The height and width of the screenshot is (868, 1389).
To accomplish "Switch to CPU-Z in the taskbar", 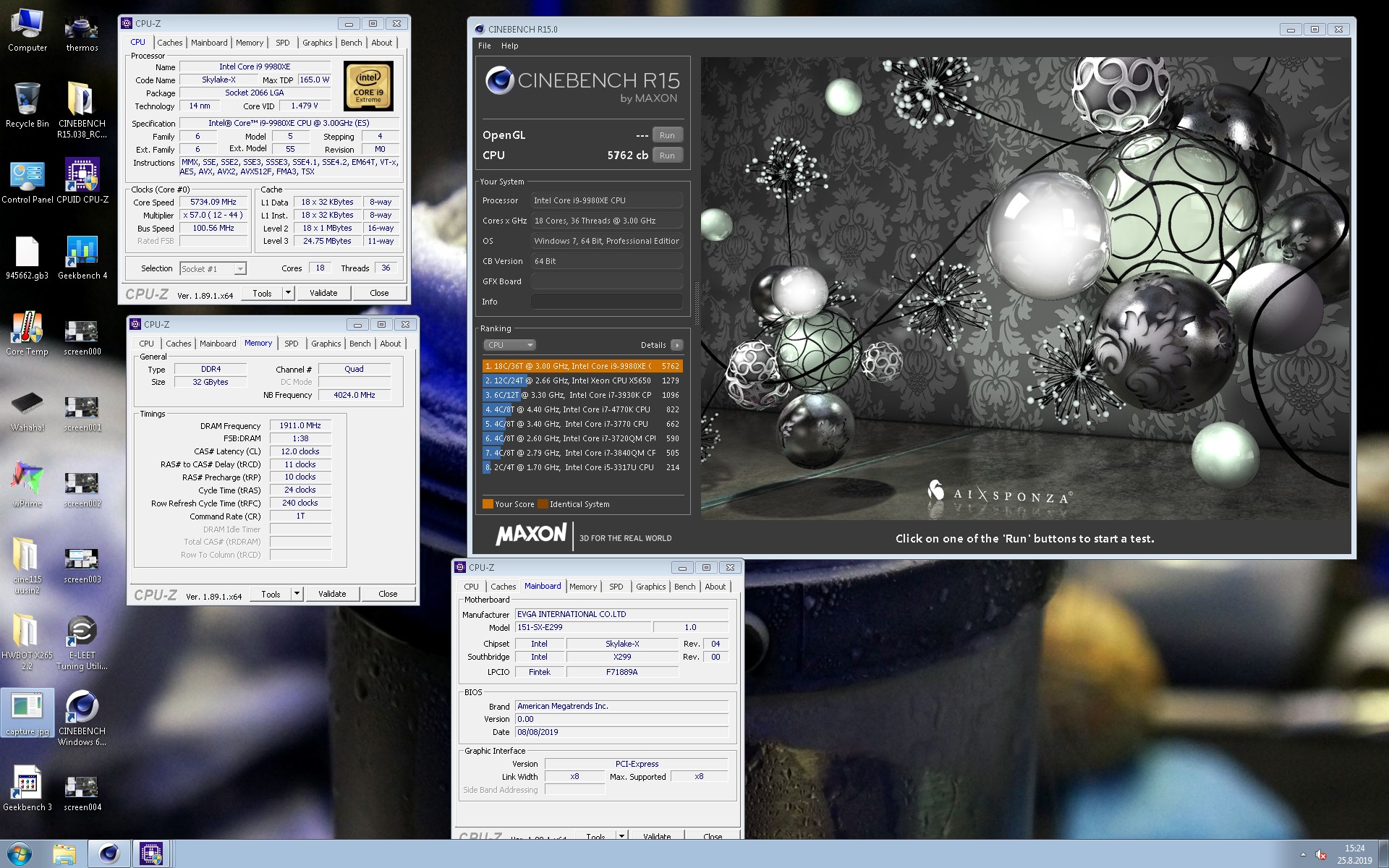I will coord(151,854).
